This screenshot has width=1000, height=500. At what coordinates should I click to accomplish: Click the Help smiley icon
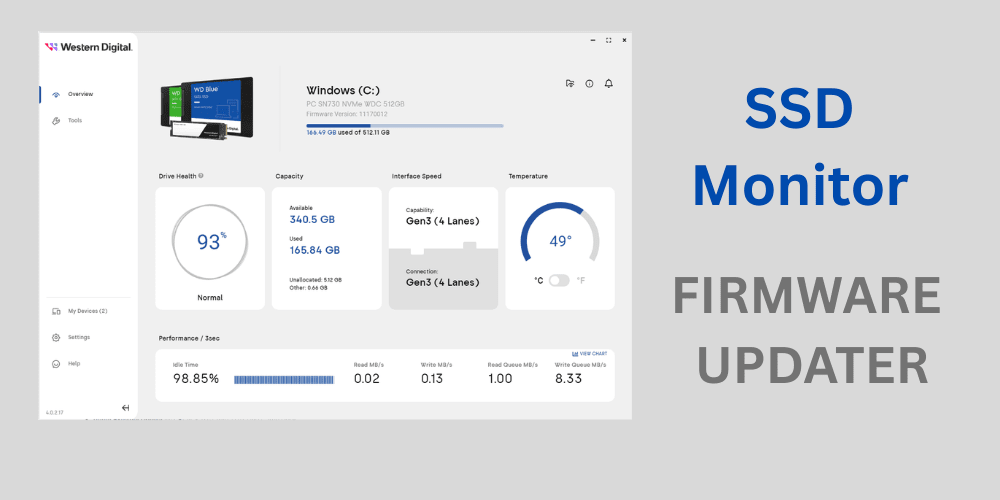[56, 364]
